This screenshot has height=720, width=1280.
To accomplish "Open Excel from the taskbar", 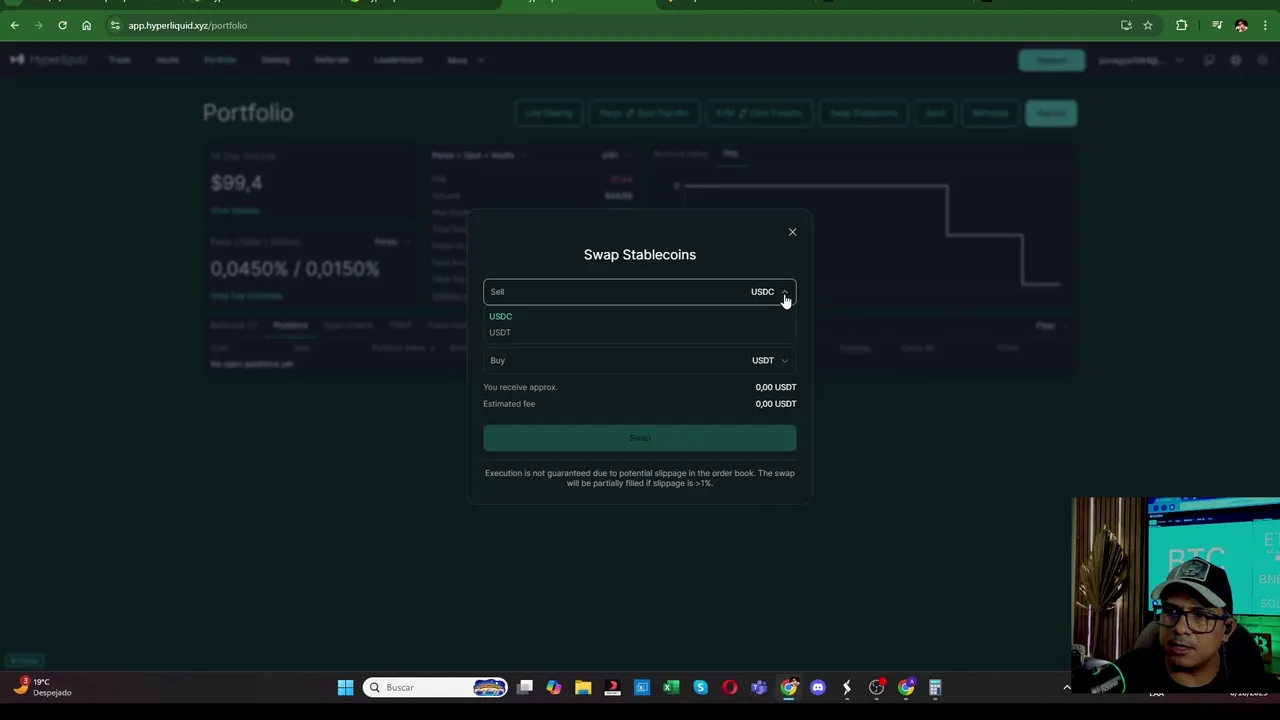I will pyautogui.click(x=671, y=688).
